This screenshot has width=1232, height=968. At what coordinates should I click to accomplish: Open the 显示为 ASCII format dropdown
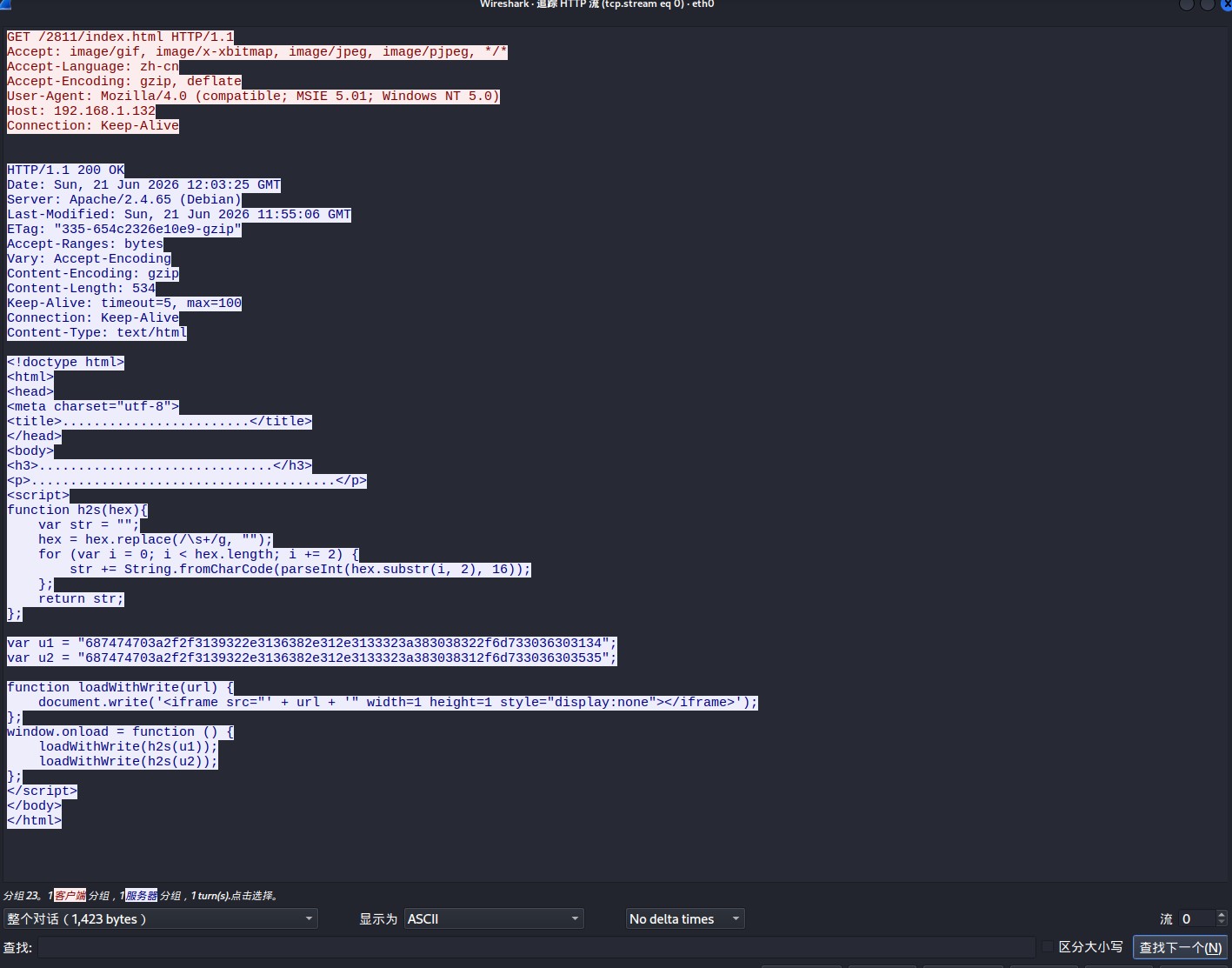(x=494, y=918)
